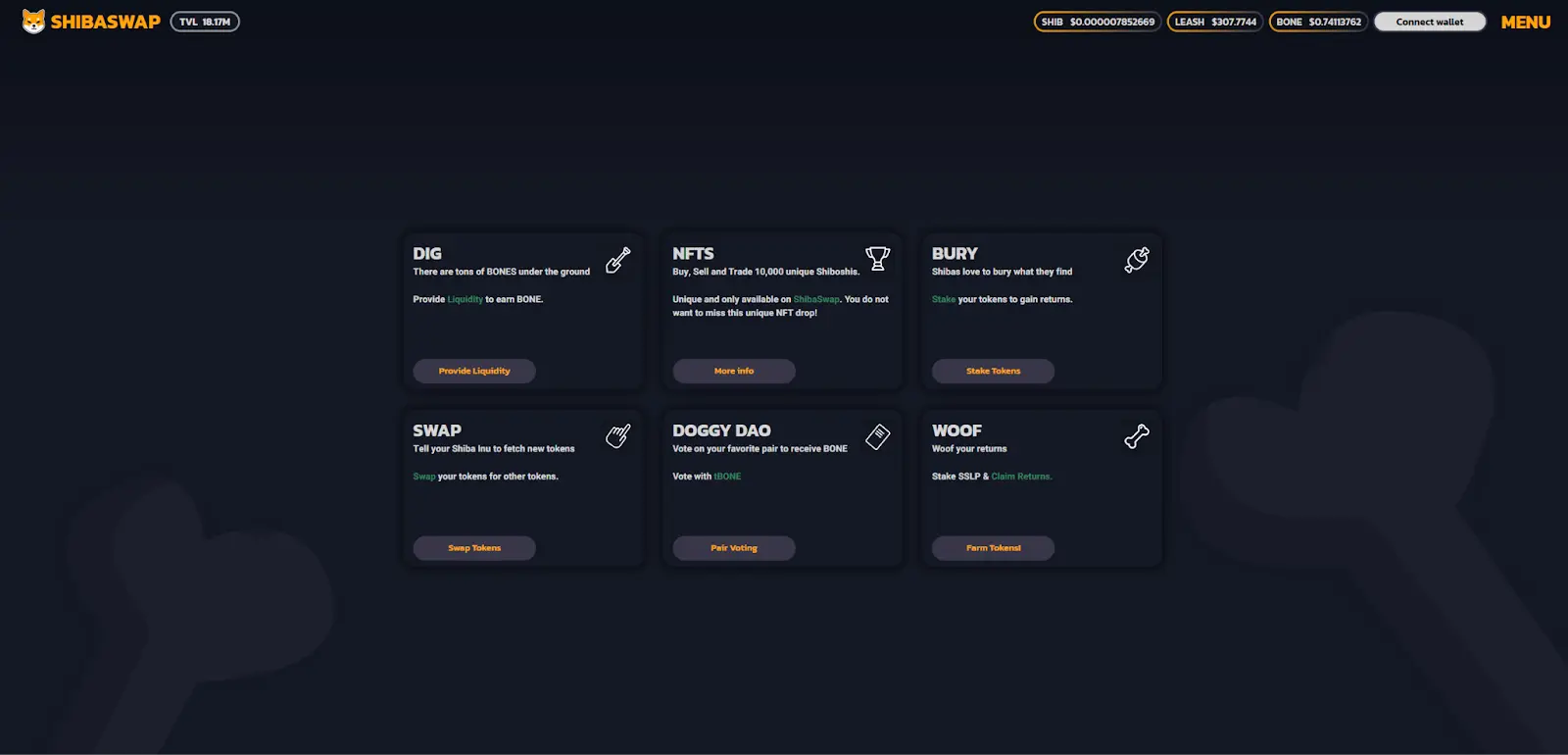Viewport: 1568px width, 755px height.
Task: Follow the Claim Returns link
Action: click(1021, 477)
